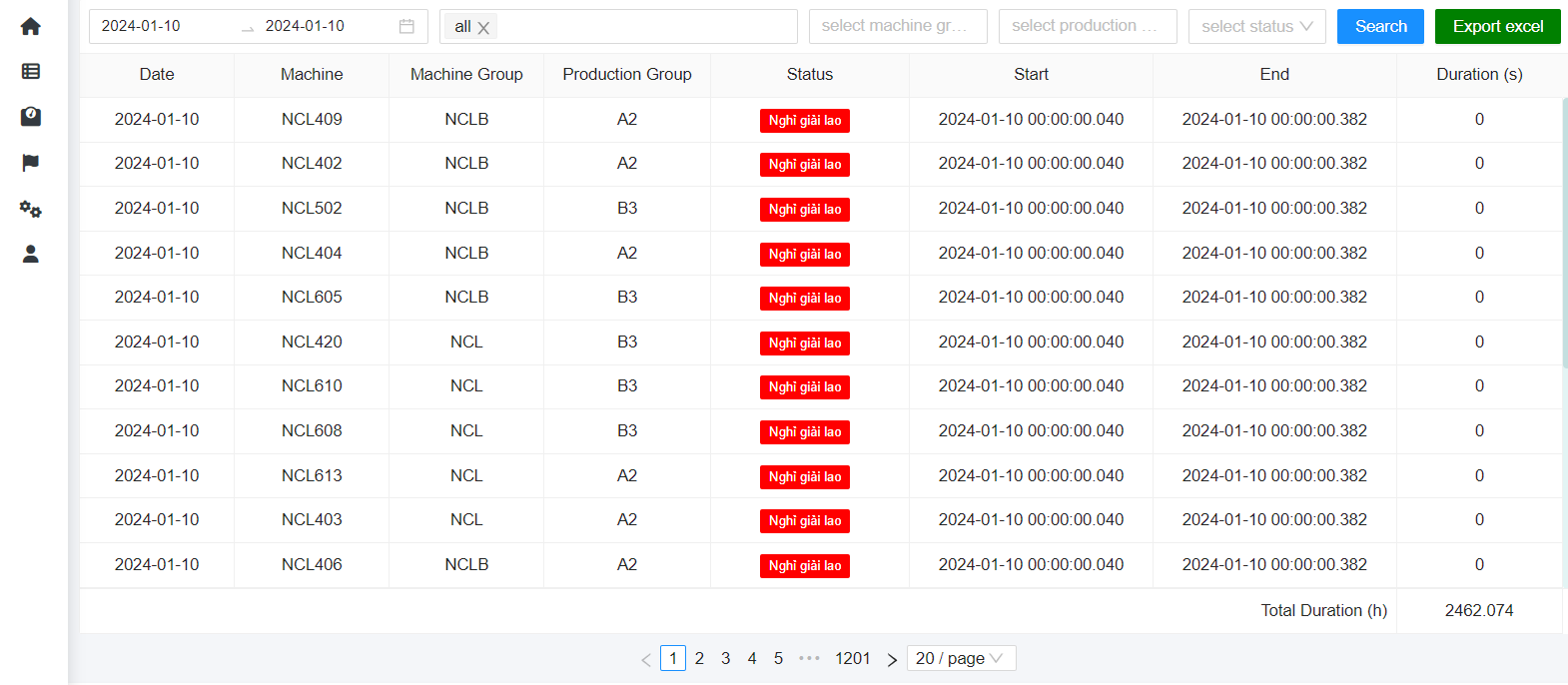The height and width of the screenshot is (685, 1568).
Task: Click the table vertical scrollbar
Action: pos(1565,234)
